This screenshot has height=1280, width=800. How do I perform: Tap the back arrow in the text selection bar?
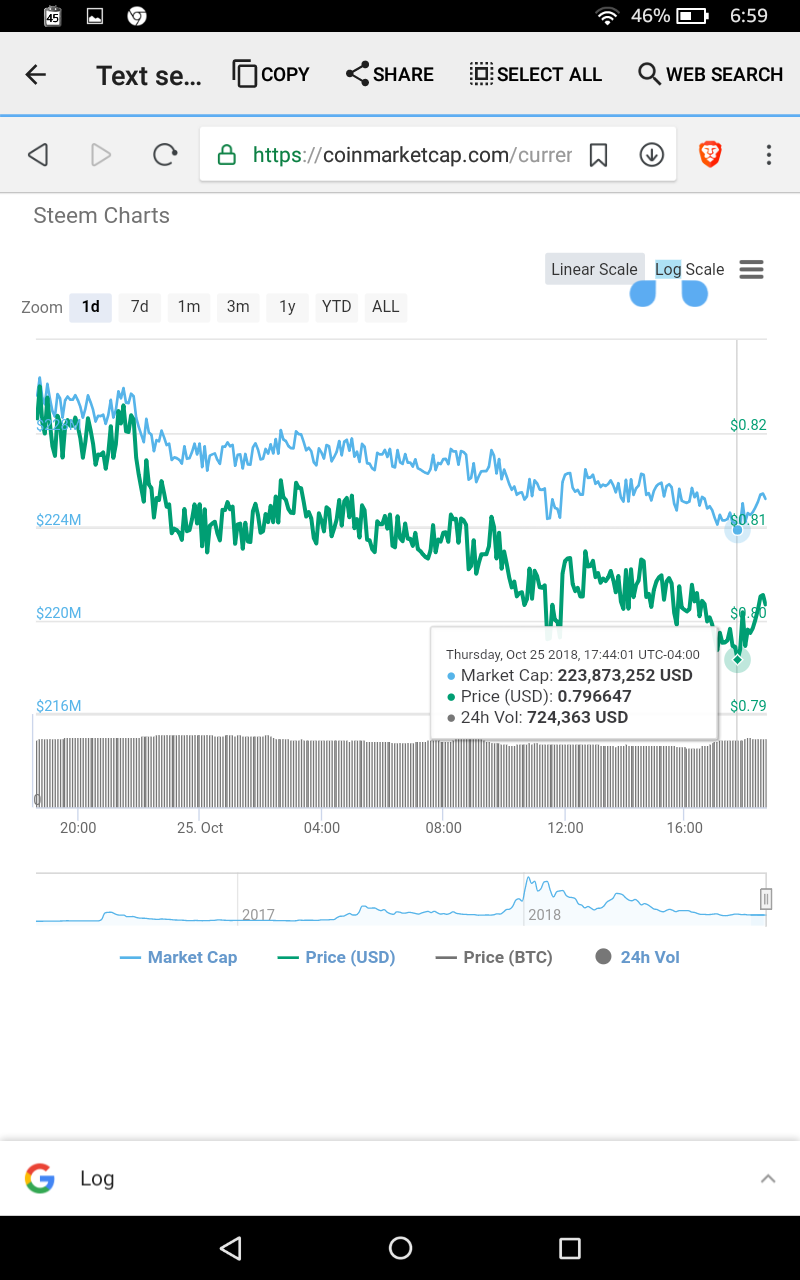(36, 75)
